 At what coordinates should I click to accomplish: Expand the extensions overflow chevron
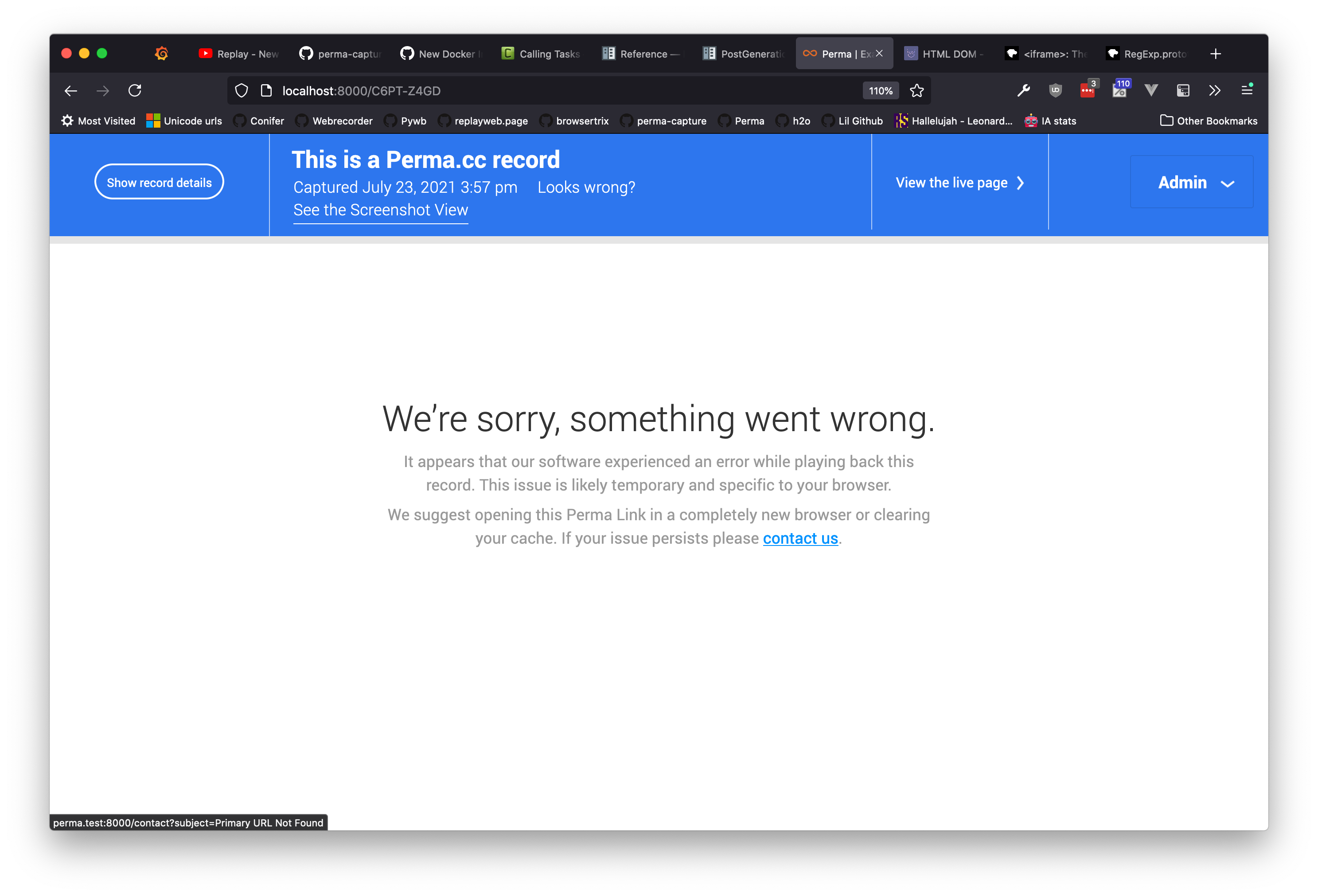pos(1215,91)
